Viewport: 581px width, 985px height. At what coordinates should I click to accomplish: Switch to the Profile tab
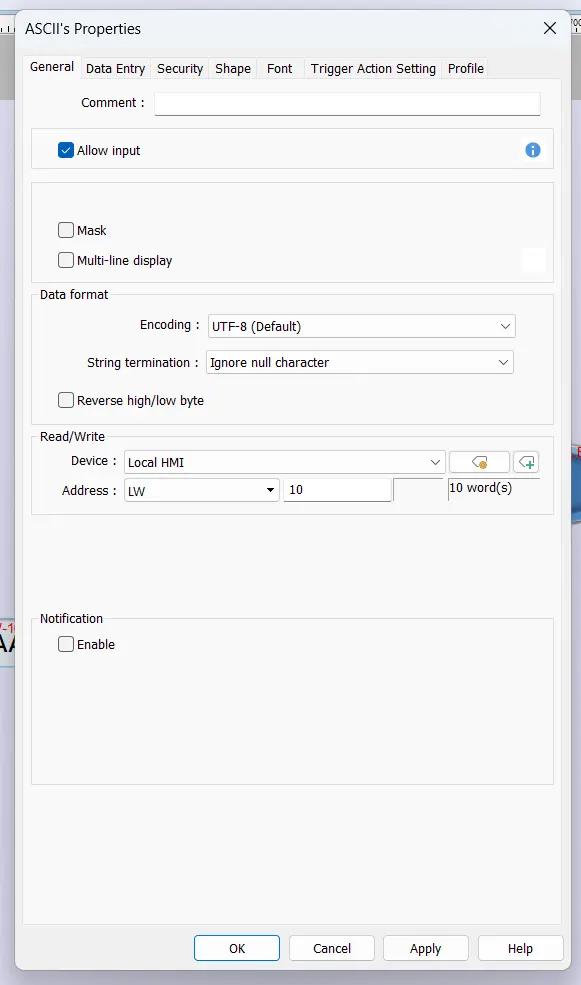click(465, 68)
